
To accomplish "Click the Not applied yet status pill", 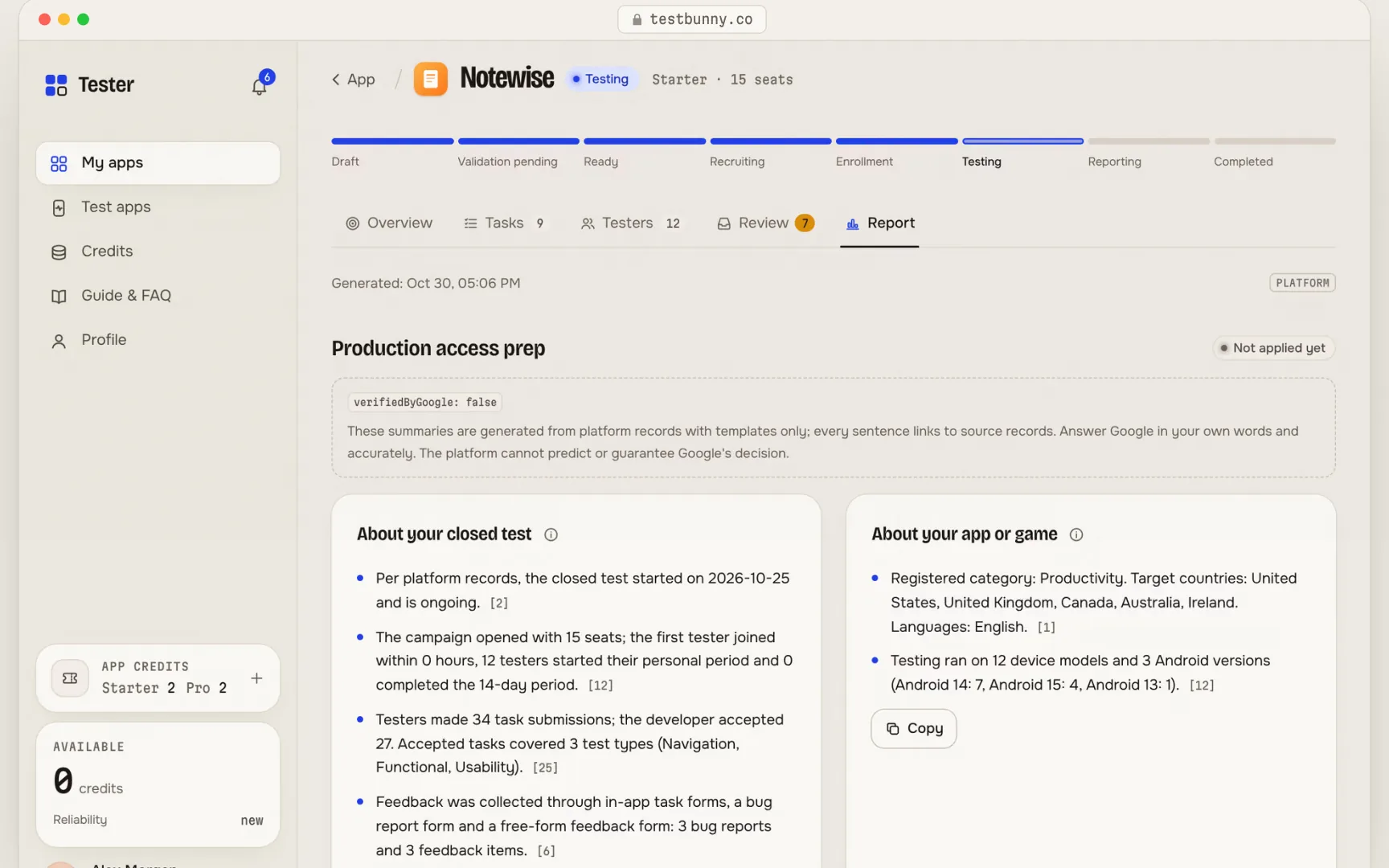I will click(1273, 348).
